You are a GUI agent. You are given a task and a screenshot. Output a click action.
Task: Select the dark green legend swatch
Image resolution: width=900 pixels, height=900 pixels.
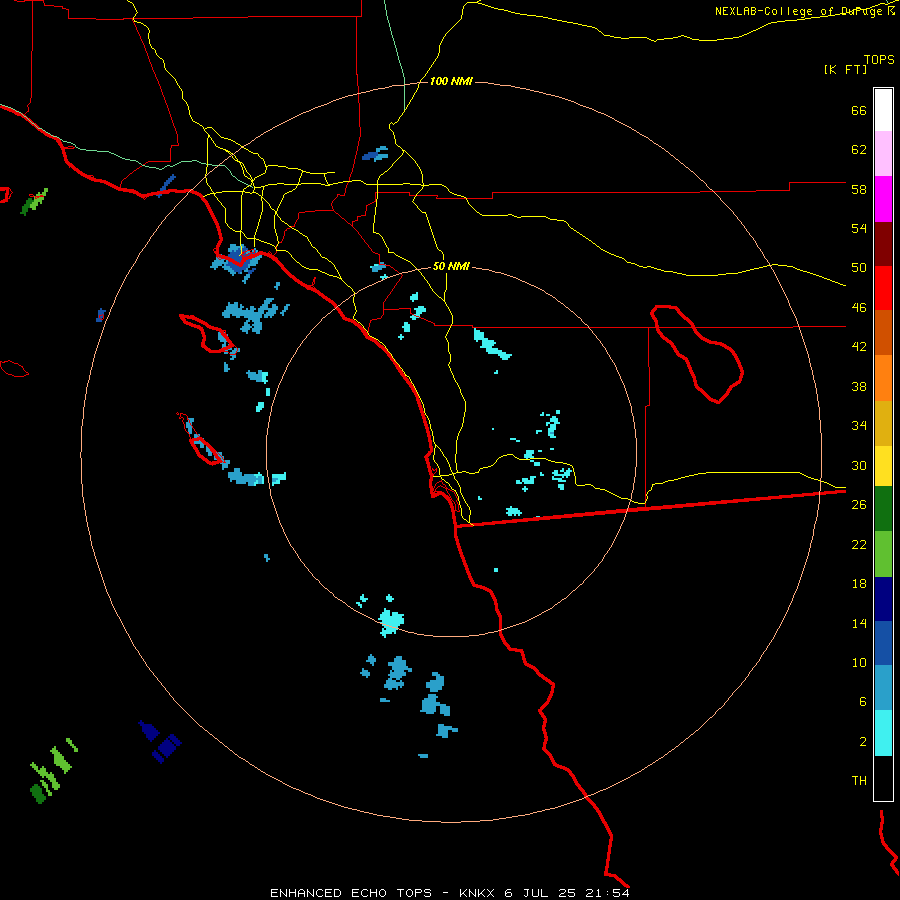883,509
